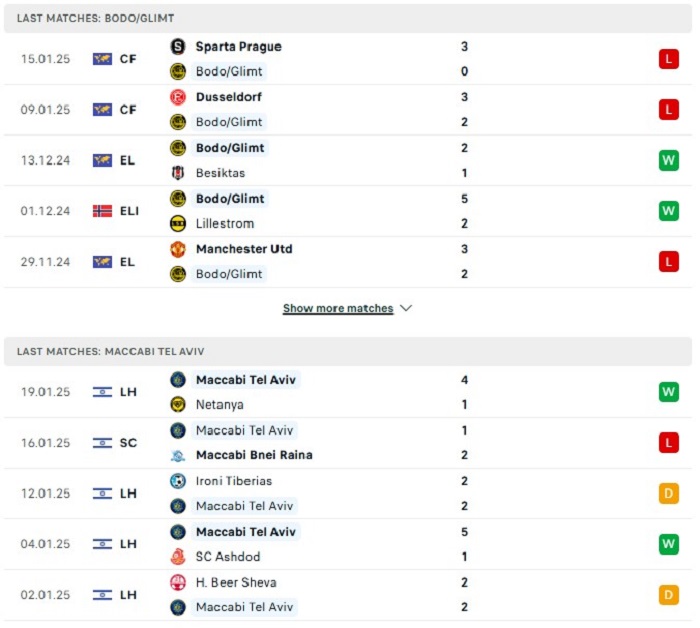Click the Netanya team logo
Image resolution: width=700 pixels, height=628 pixels.
tap(178, 405)
